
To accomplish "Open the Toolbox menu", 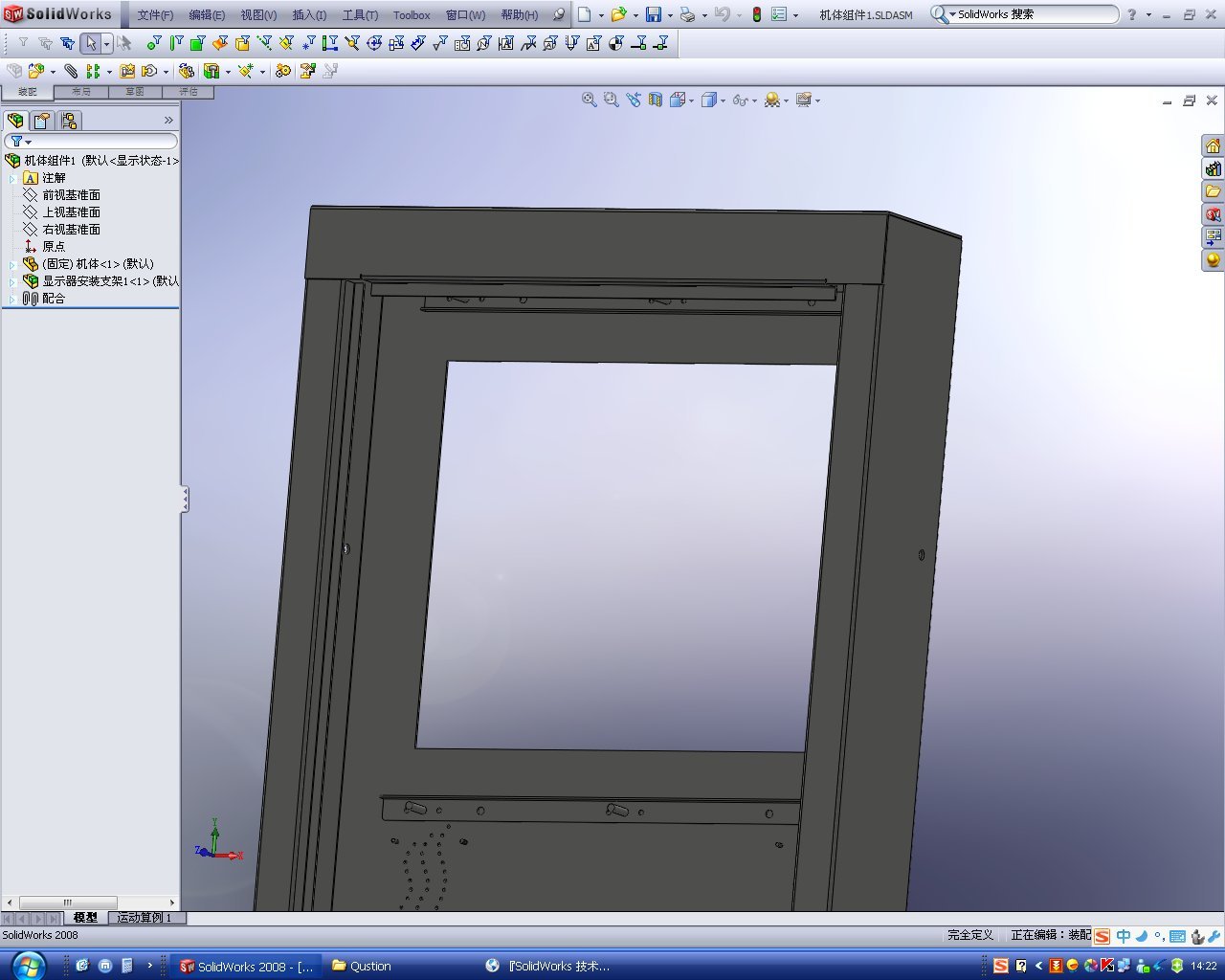I will [412, 15].
